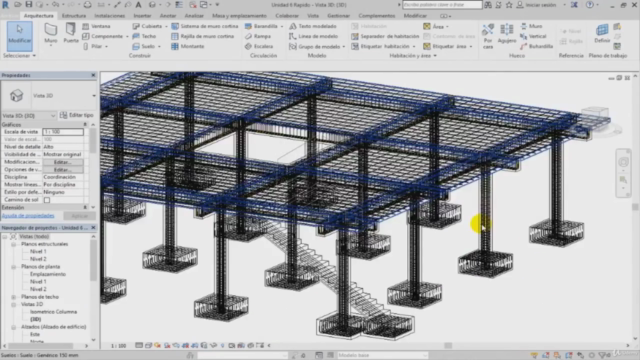Click the Escala de vista field
The width and height of the screenshot is (640, 360).
[x=63, y=132]
